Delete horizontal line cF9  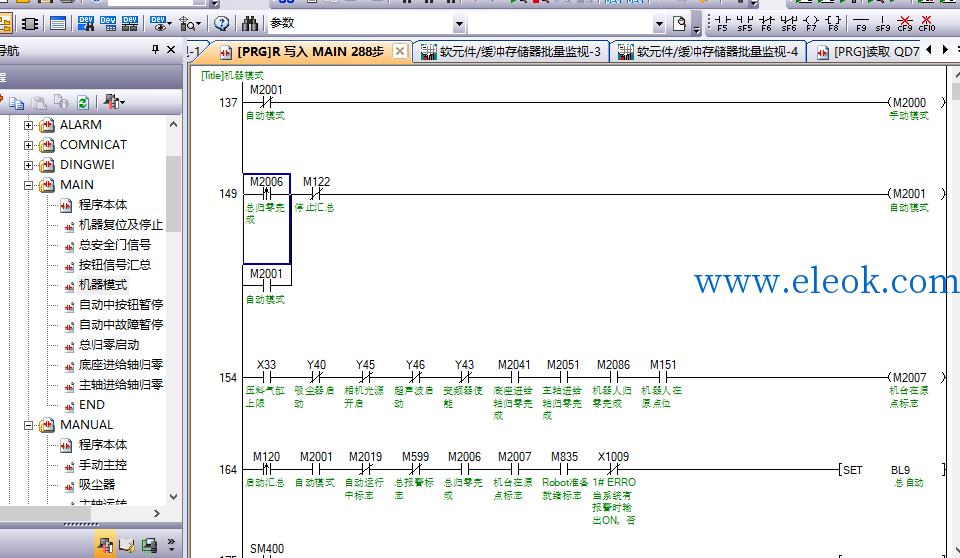tap(905, 23)
